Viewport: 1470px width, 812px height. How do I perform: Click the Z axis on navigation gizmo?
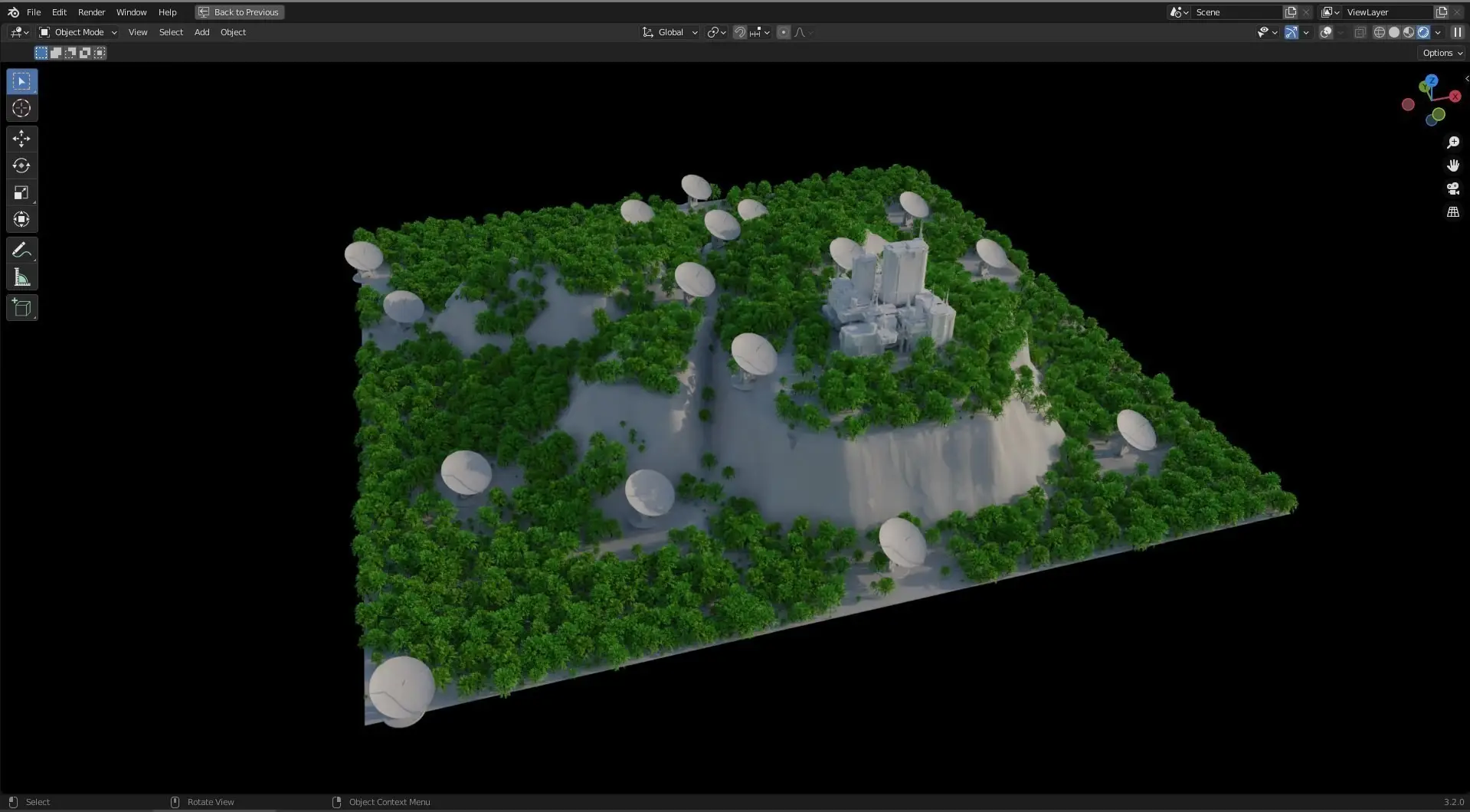[x=1431, y=80]
